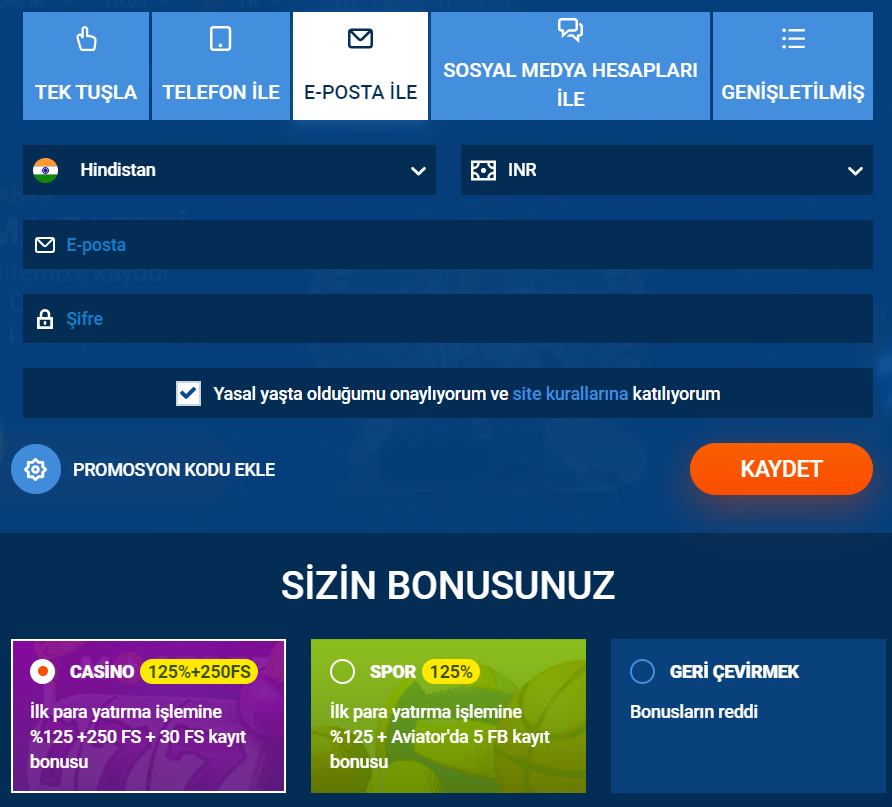
Task: Click the Casino bonus card description
Action: 138,736
